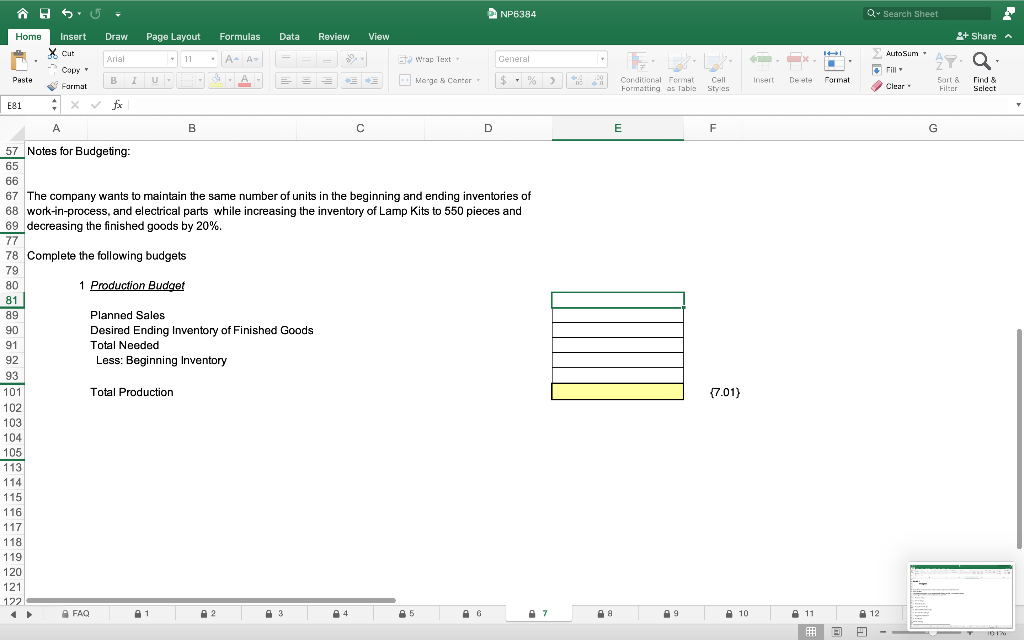Open the font size dropdown
Image resolution: width=1024 pixels, height=640 pixels.
(212, 59)
